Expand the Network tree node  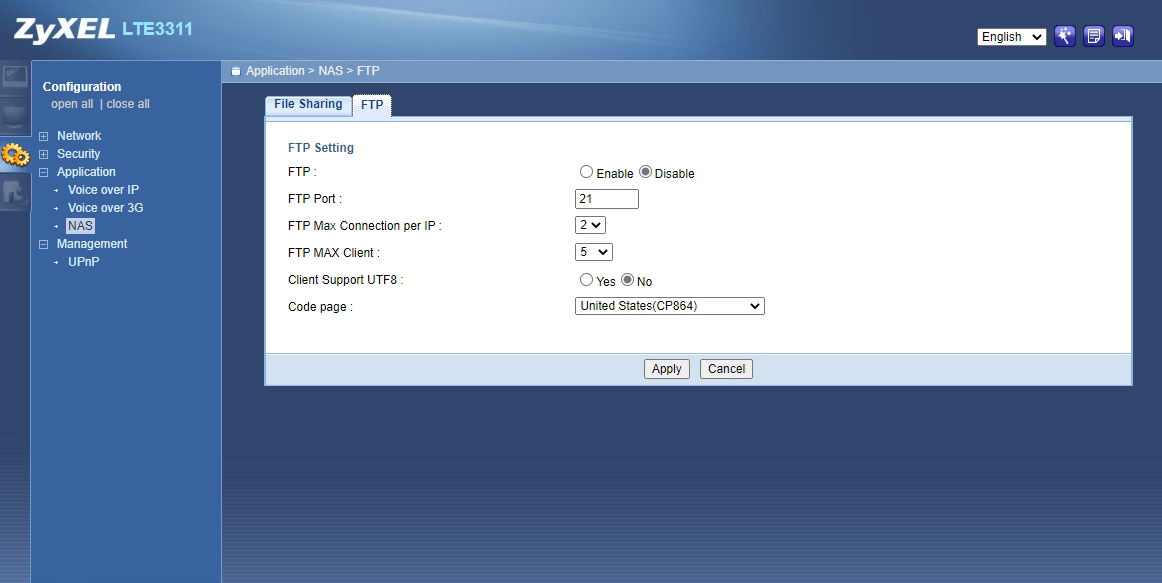pos(43,136)
